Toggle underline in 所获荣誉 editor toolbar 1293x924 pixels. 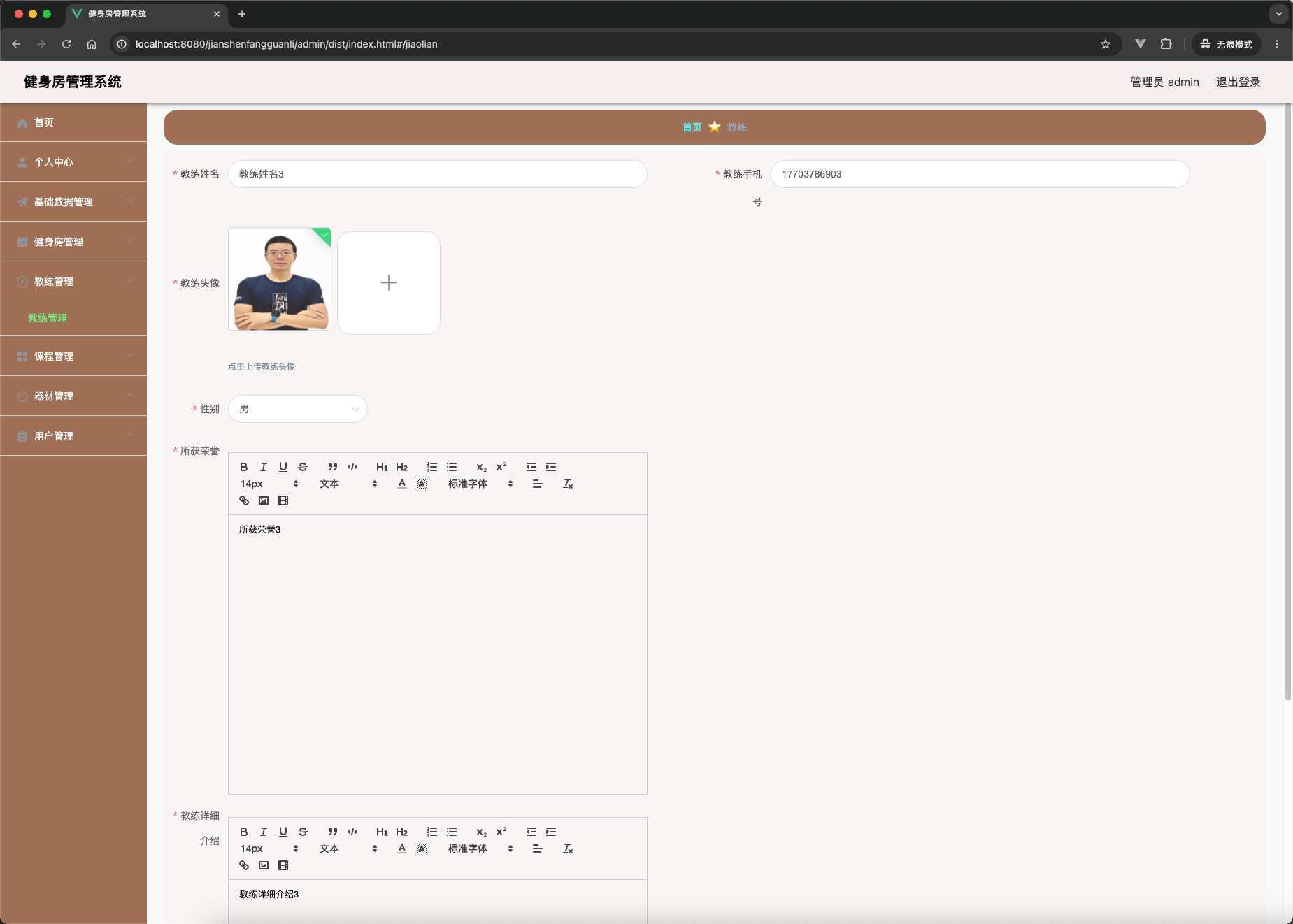pyautogui.click(x=283, y=467)
